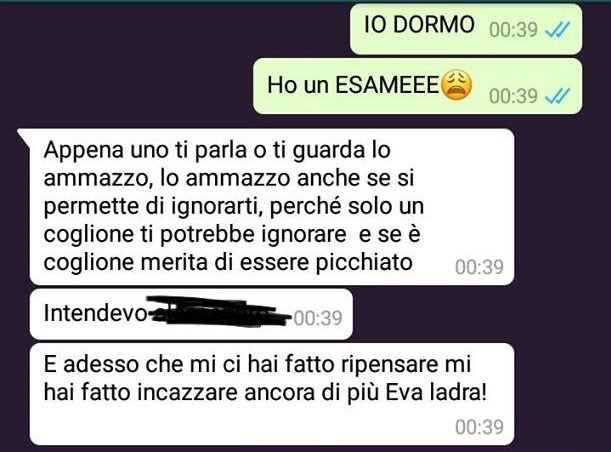611x452 pixels.
Task: Tap the "IO DORMO" sent message bubble
Action: click(466, 29)
